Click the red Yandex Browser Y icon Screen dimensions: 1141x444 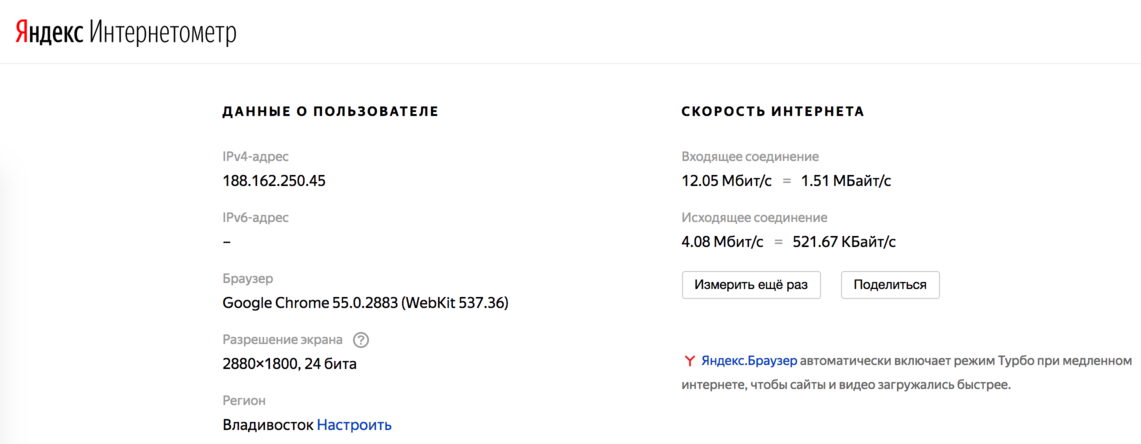coord(689,361)
